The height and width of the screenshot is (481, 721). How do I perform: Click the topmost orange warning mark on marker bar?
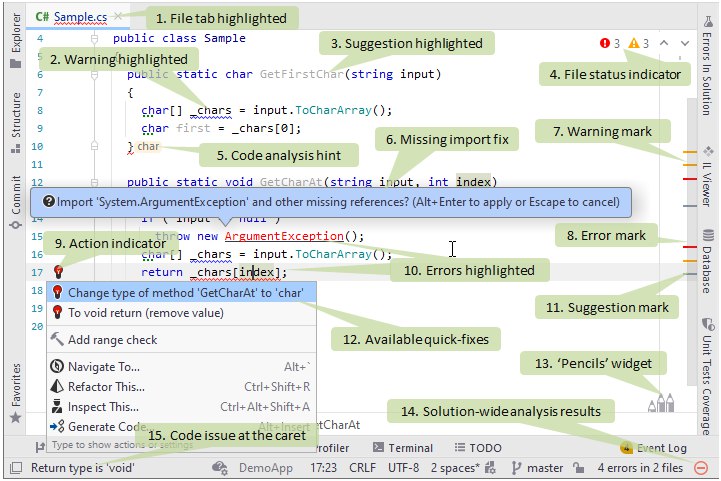click(x=690, y=152)
